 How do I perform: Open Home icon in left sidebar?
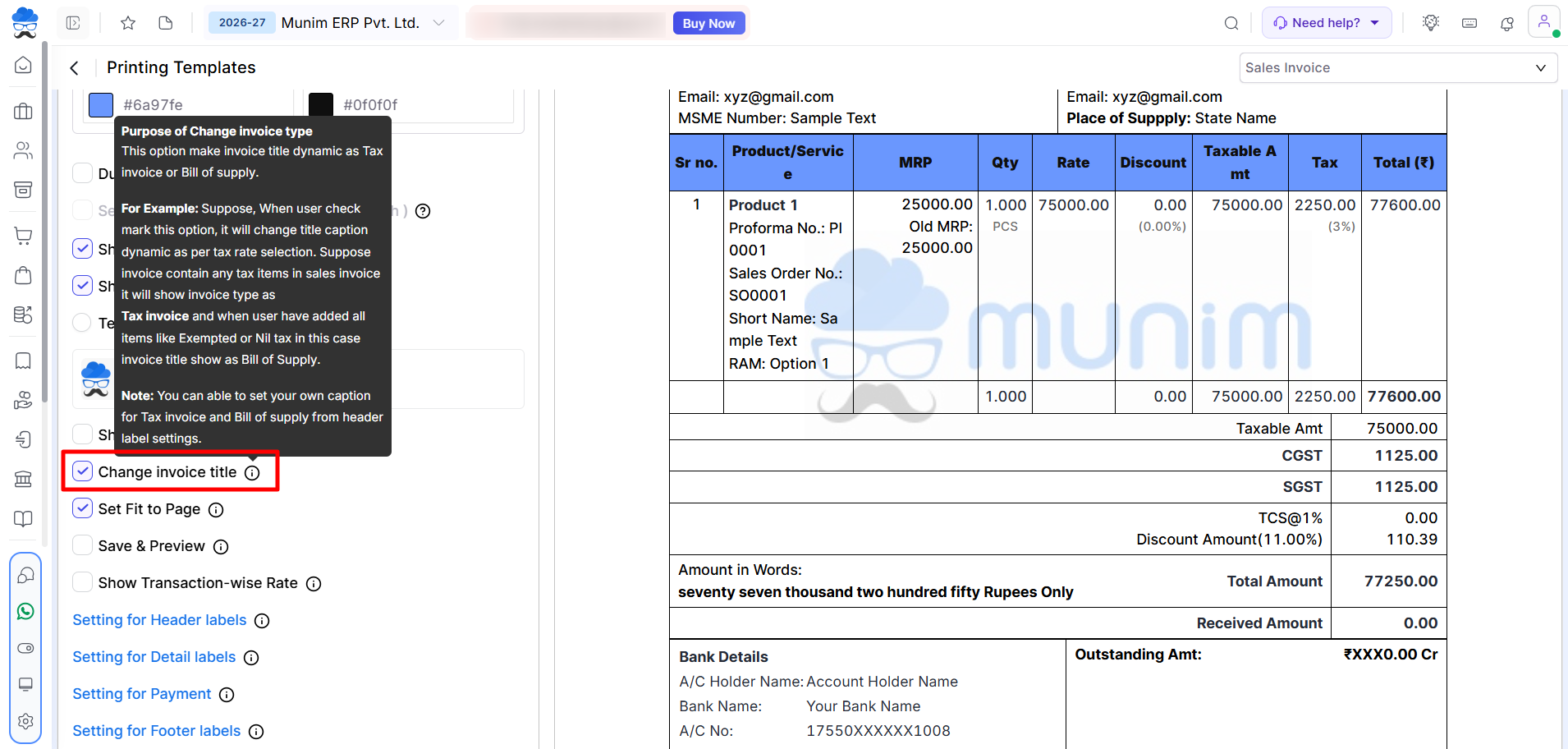click(24, 65)
